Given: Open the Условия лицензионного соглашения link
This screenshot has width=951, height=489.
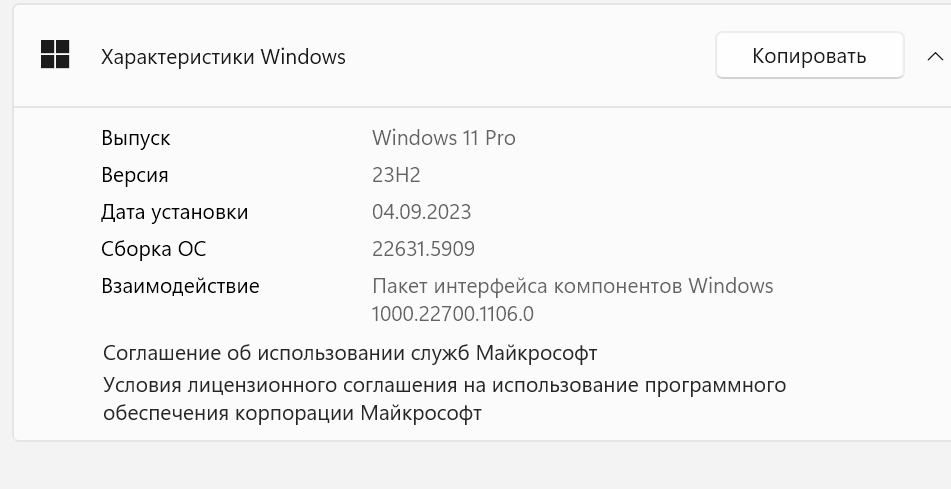Looking at the screenshot, I should pyautogui.click(x=444, y=385).
